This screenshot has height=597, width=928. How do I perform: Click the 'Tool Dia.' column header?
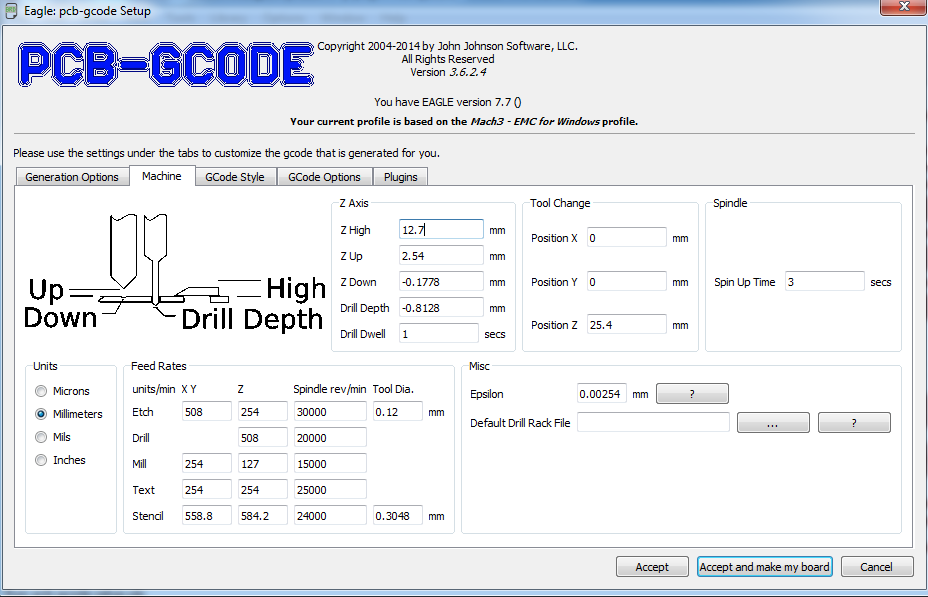coord(393,389)
